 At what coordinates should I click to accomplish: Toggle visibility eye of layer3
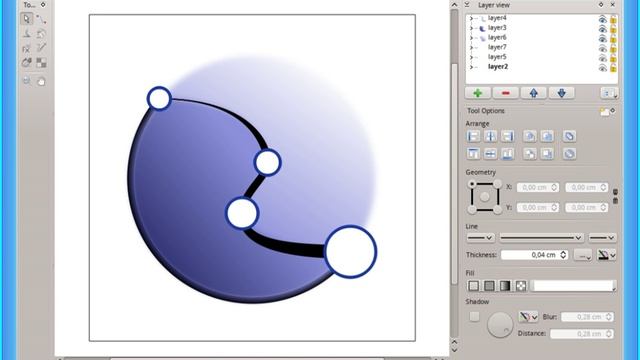pos(602,29)
